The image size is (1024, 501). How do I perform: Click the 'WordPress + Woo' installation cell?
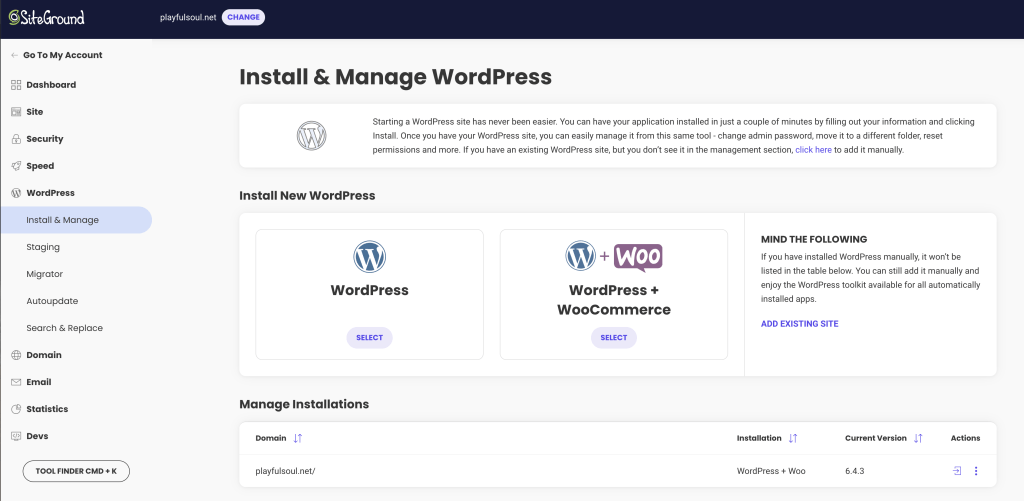point(771,471)
